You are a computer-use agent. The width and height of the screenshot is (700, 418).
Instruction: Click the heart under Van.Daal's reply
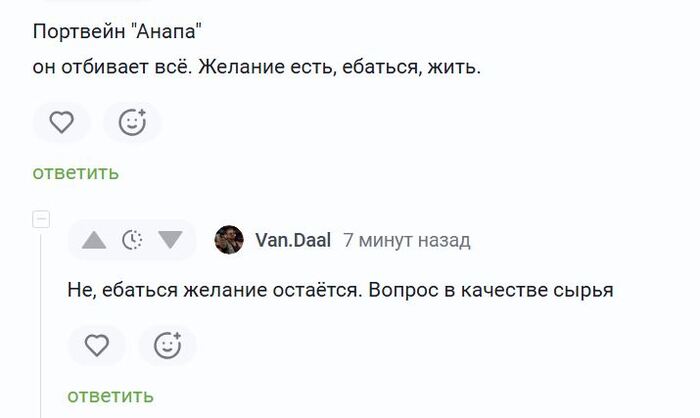pyautogui.click(x=96, y=345)
